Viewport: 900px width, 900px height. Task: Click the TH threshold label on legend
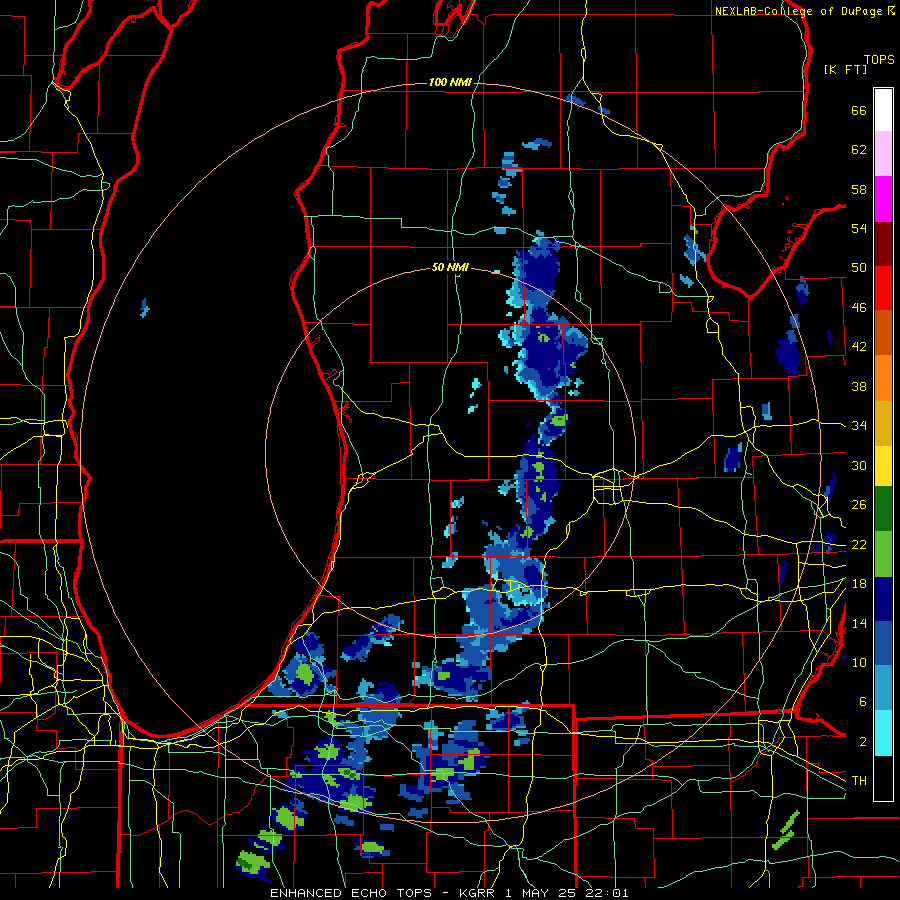click(859, 781)
